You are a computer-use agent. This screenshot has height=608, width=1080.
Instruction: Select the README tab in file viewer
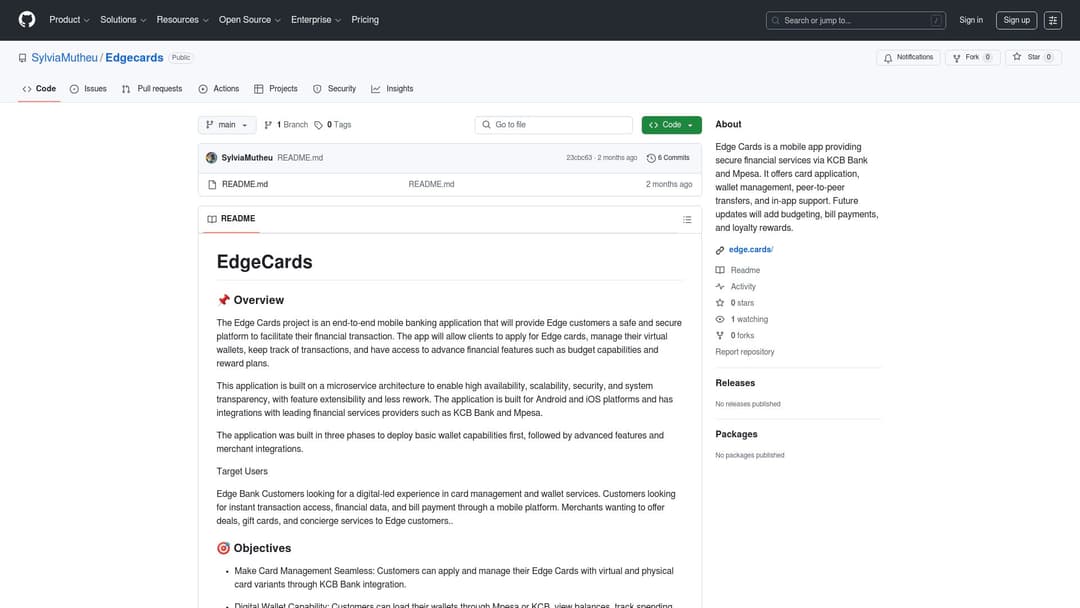coord(231,219)
